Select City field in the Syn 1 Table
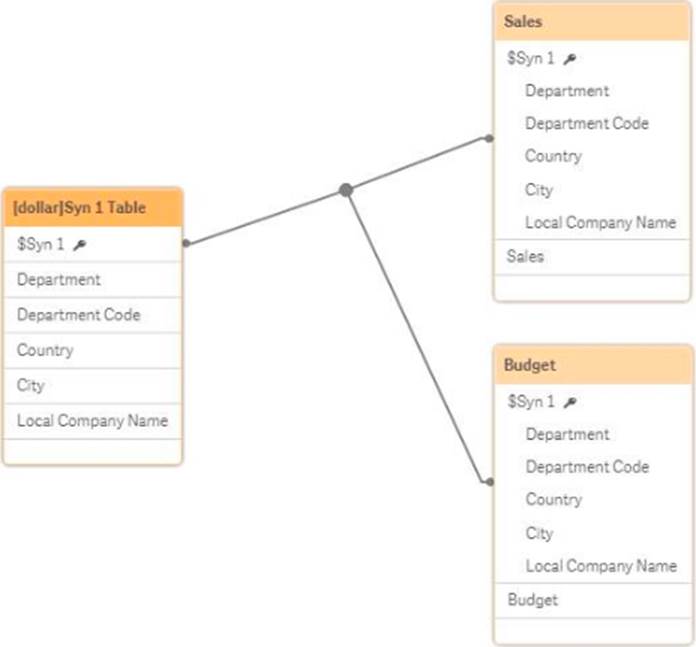The height and width of the screenshot is (647, 696). pos(31,385)
